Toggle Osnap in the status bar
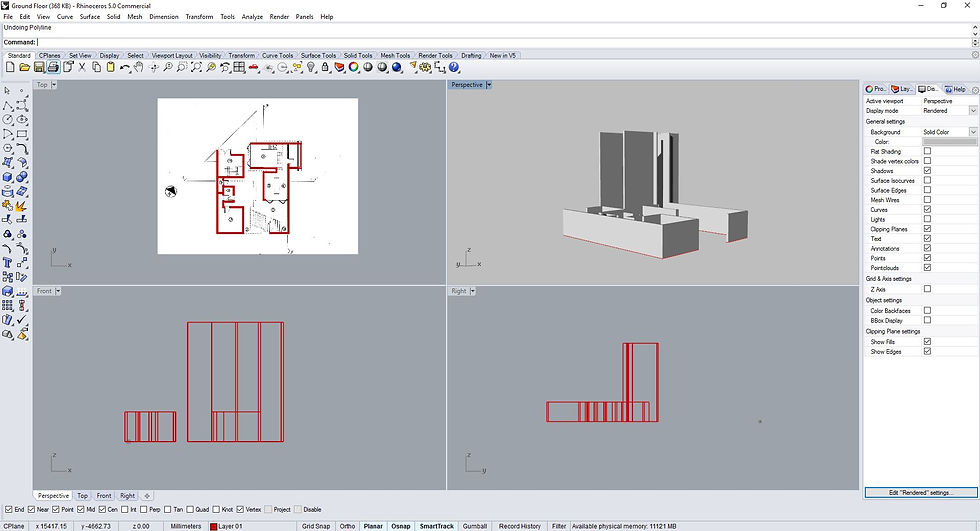Screen dimensions: 980x531 401,526
